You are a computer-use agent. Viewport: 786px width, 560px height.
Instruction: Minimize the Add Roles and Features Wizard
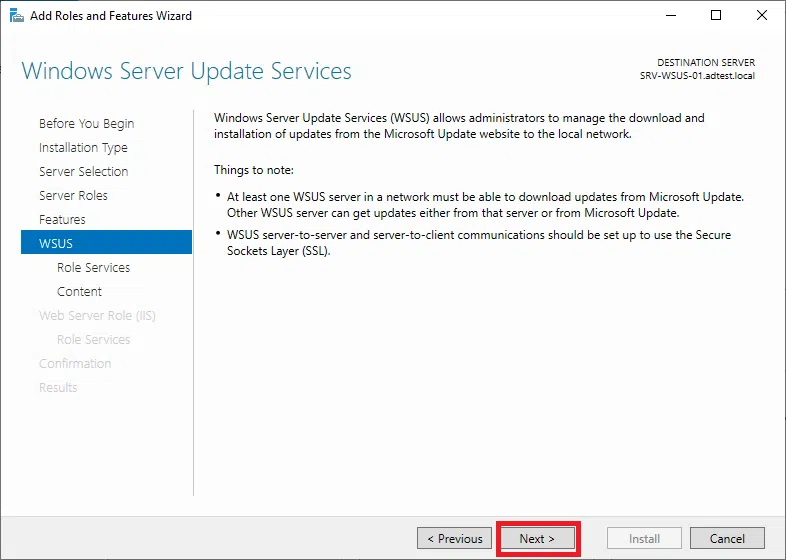[670, 16]
